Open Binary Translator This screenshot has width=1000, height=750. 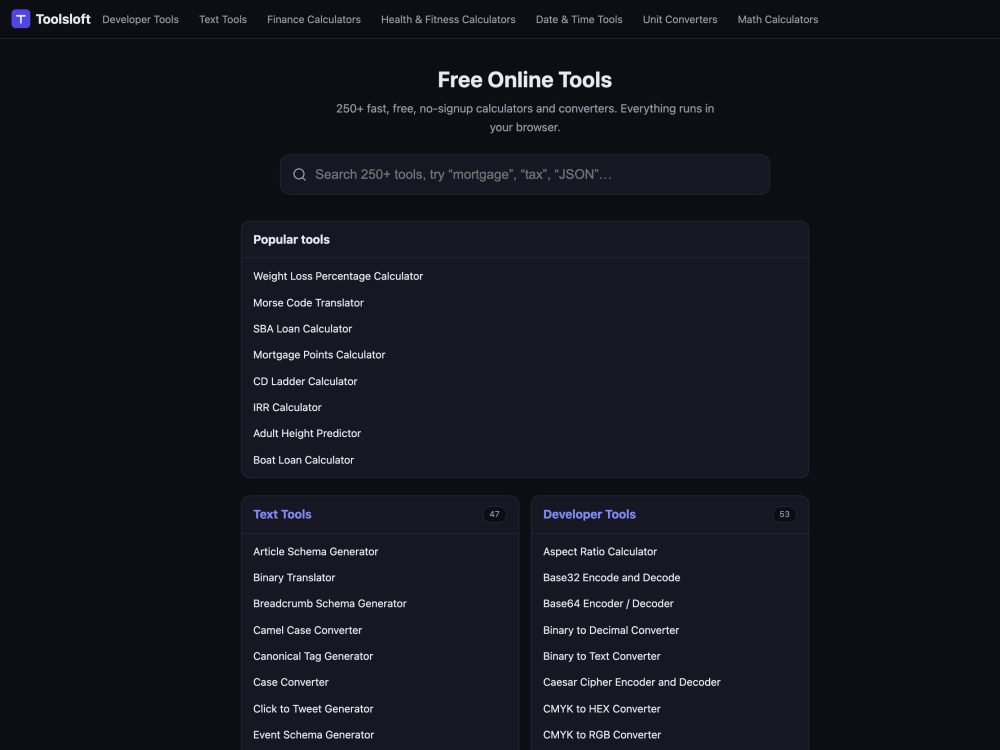pos(294,578)
